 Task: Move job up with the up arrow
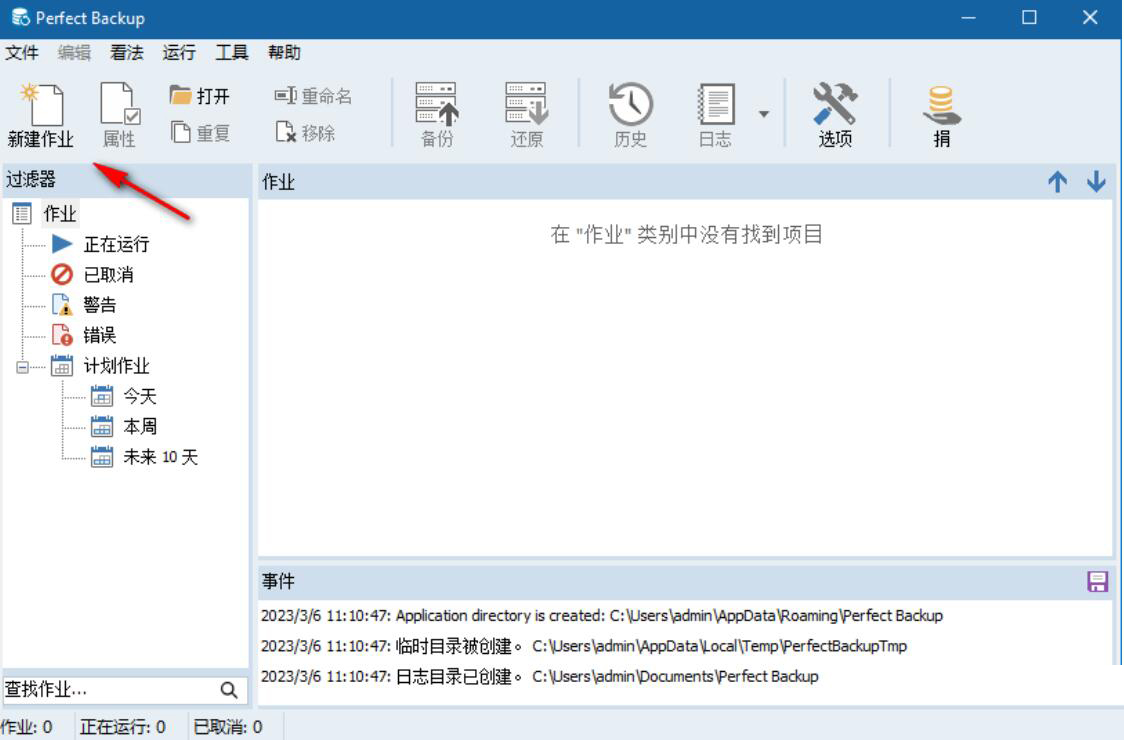pos(1057,182)
